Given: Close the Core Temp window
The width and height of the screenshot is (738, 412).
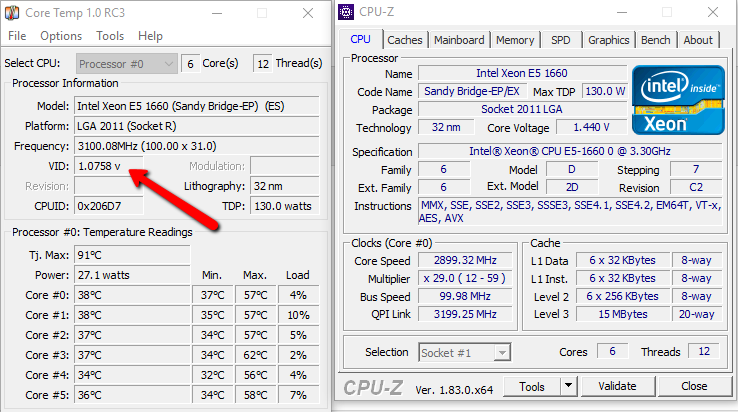Looking at the screenshot, I should [x=308, y=13].
